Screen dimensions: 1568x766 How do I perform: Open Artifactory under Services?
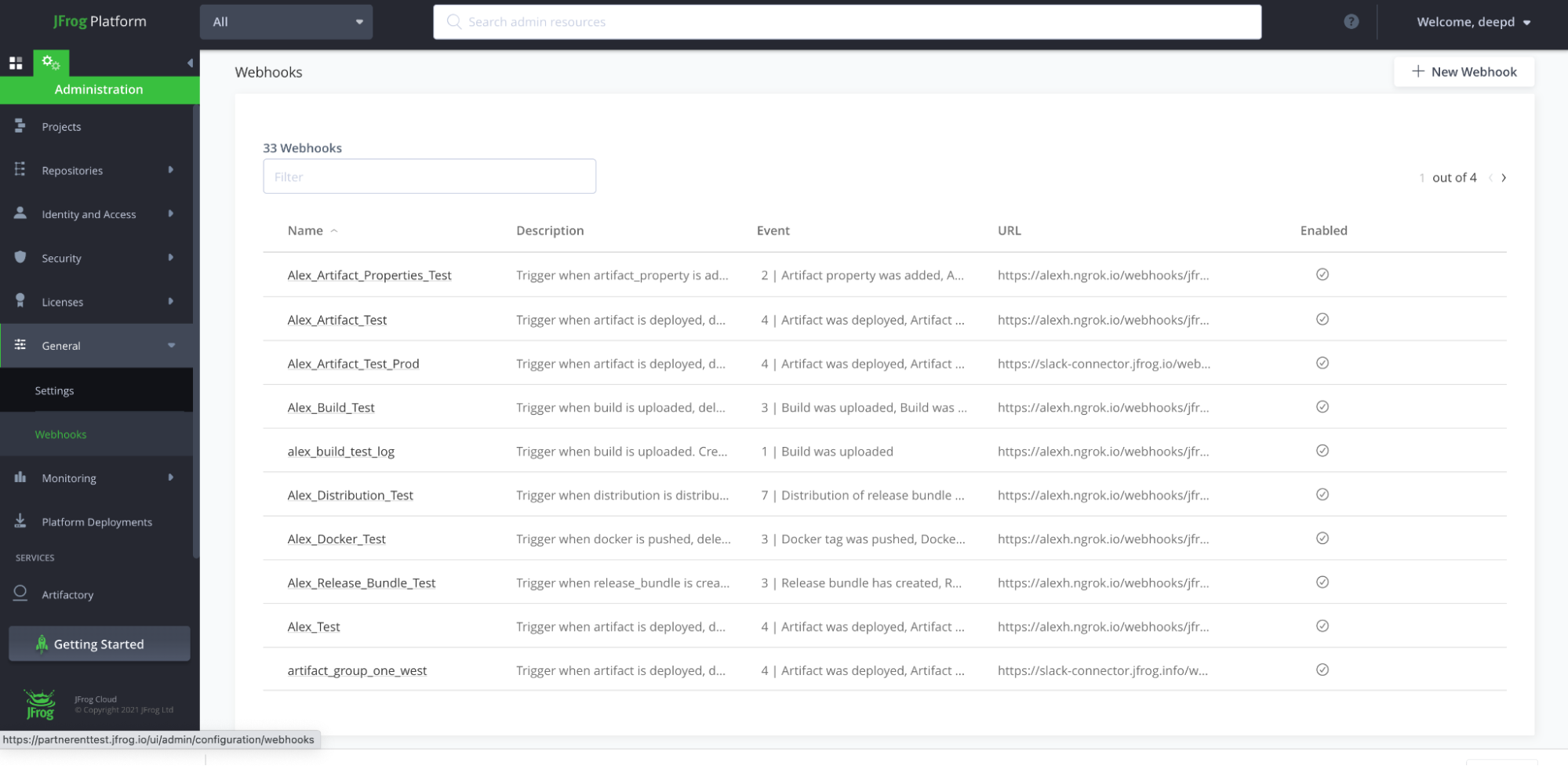96,594
